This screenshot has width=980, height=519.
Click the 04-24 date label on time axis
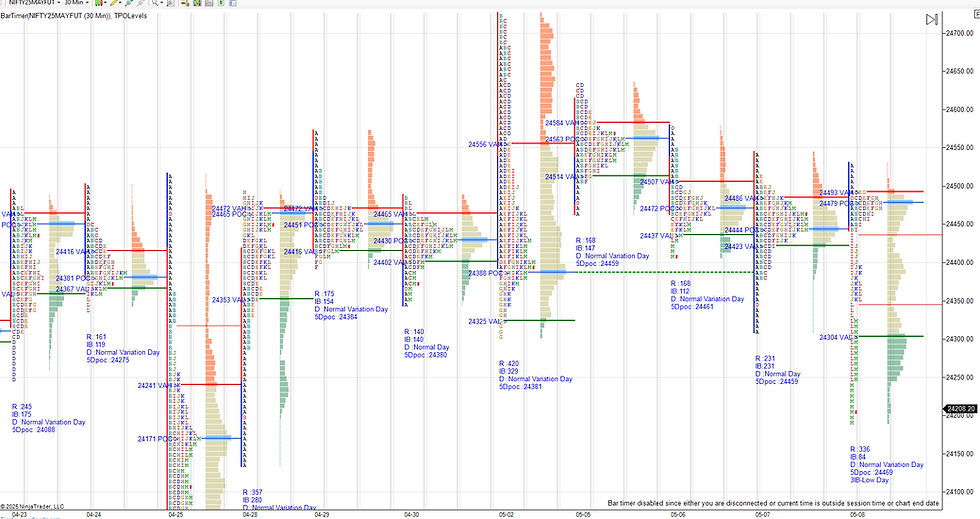coord(94,515)
